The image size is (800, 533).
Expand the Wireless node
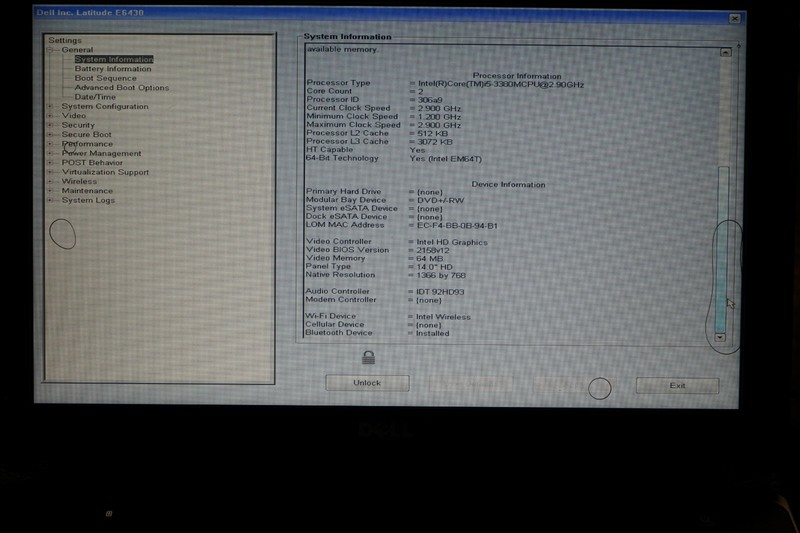coord(51,181)
